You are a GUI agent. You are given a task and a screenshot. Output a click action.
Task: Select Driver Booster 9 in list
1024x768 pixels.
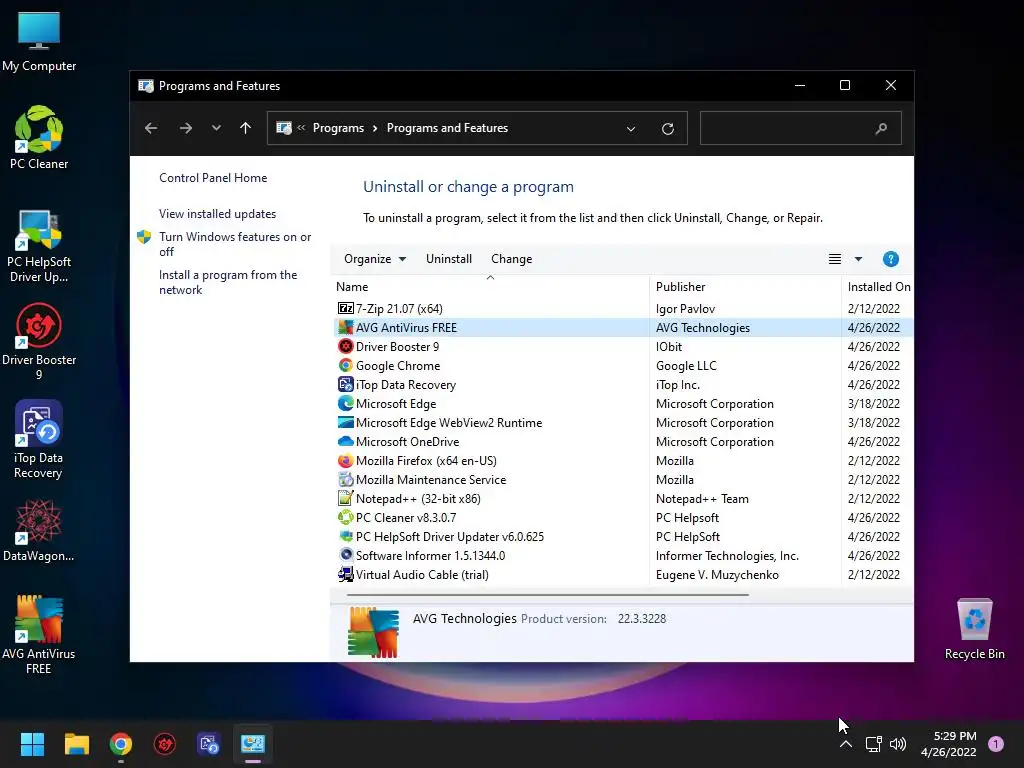[623, 347]
